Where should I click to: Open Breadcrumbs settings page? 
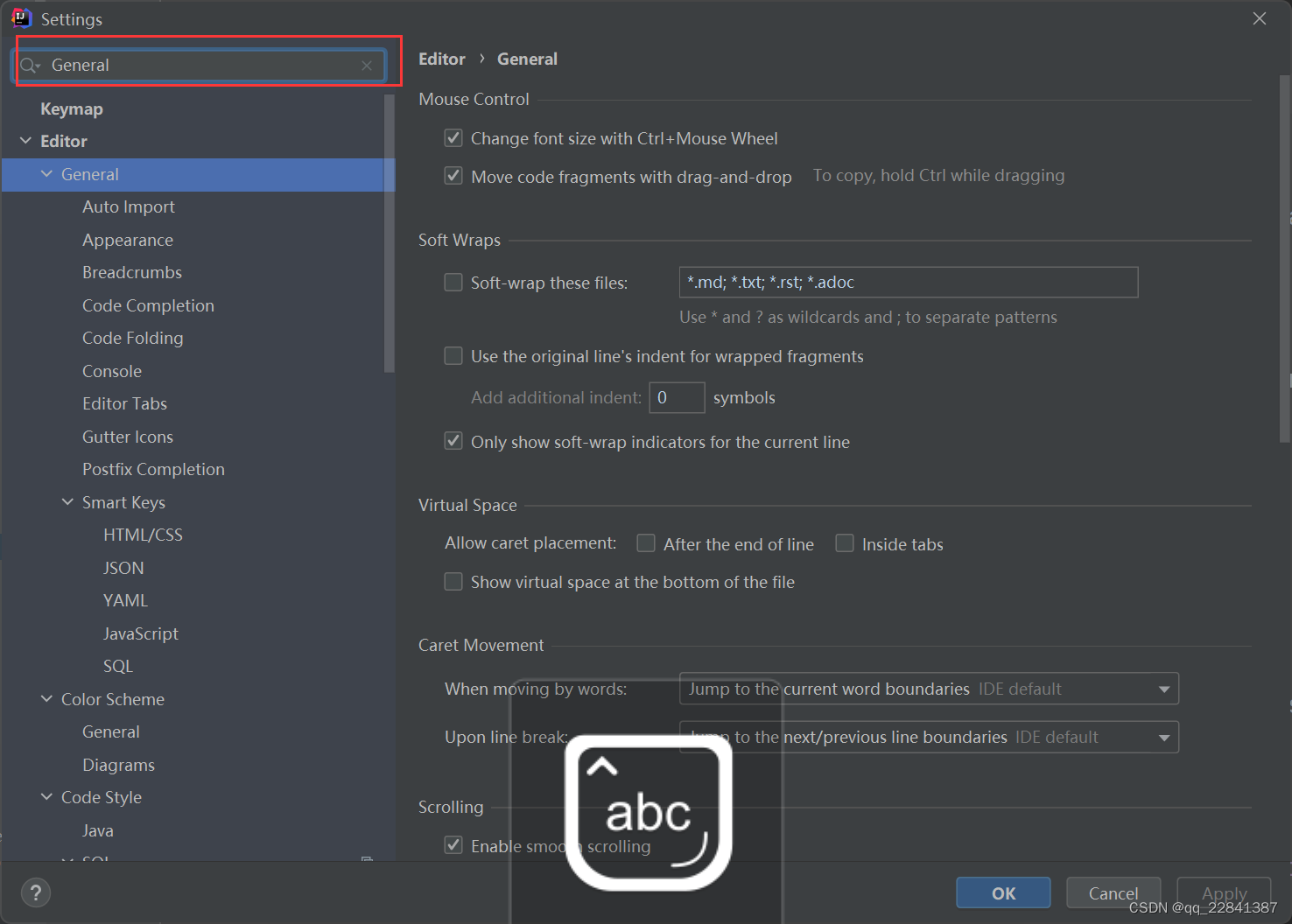coord(132,272)
